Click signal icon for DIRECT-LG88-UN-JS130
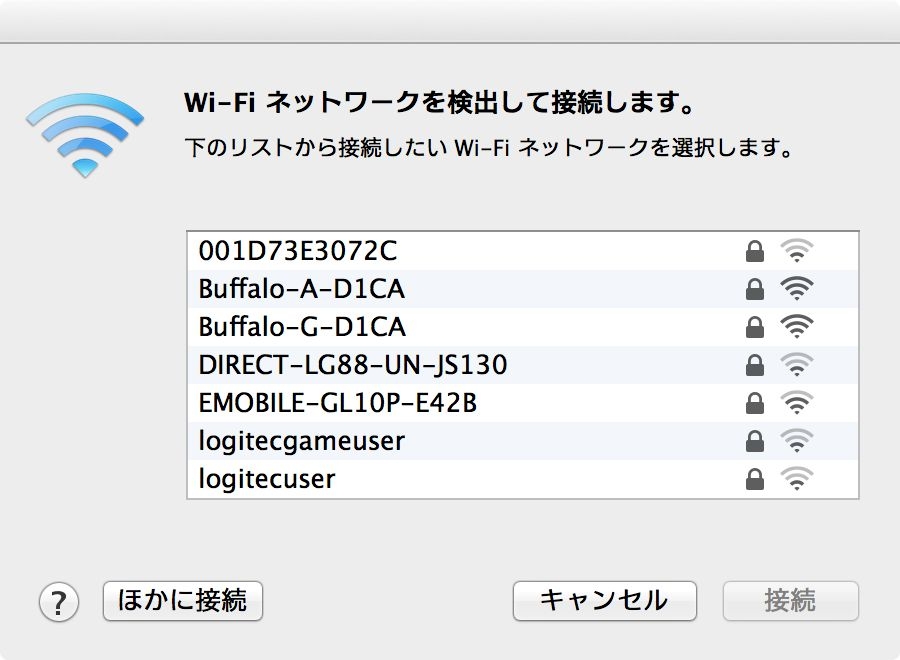 (x=797, y=365)
